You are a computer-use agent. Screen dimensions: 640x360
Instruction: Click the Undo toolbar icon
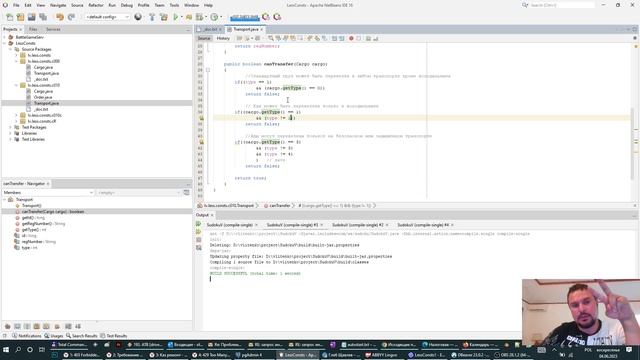pos(60,17)
